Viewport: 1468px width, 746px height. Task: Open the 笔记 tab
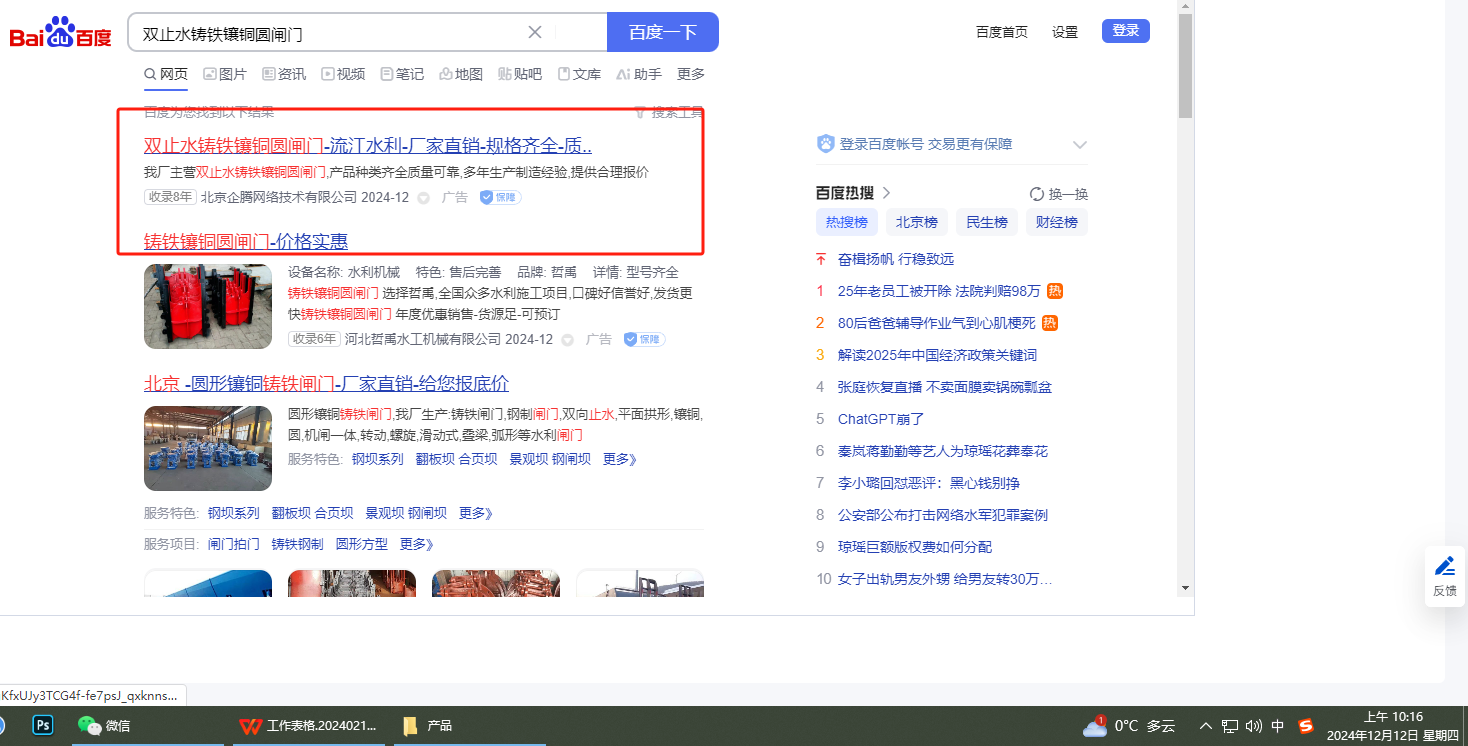(402, 74)
